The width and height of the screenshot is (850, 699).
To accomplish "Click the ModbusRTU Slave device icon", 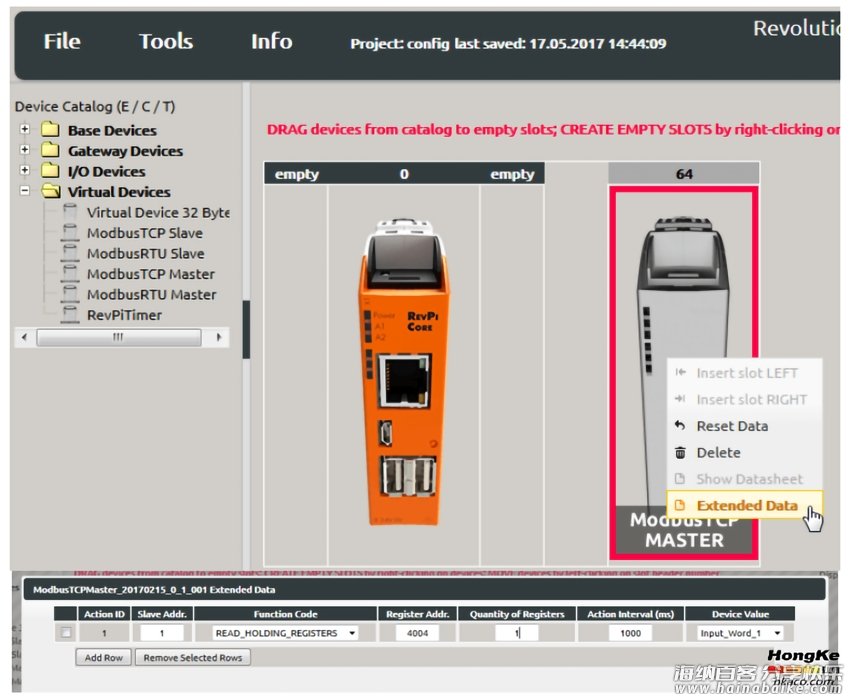I will coord(70,253).
